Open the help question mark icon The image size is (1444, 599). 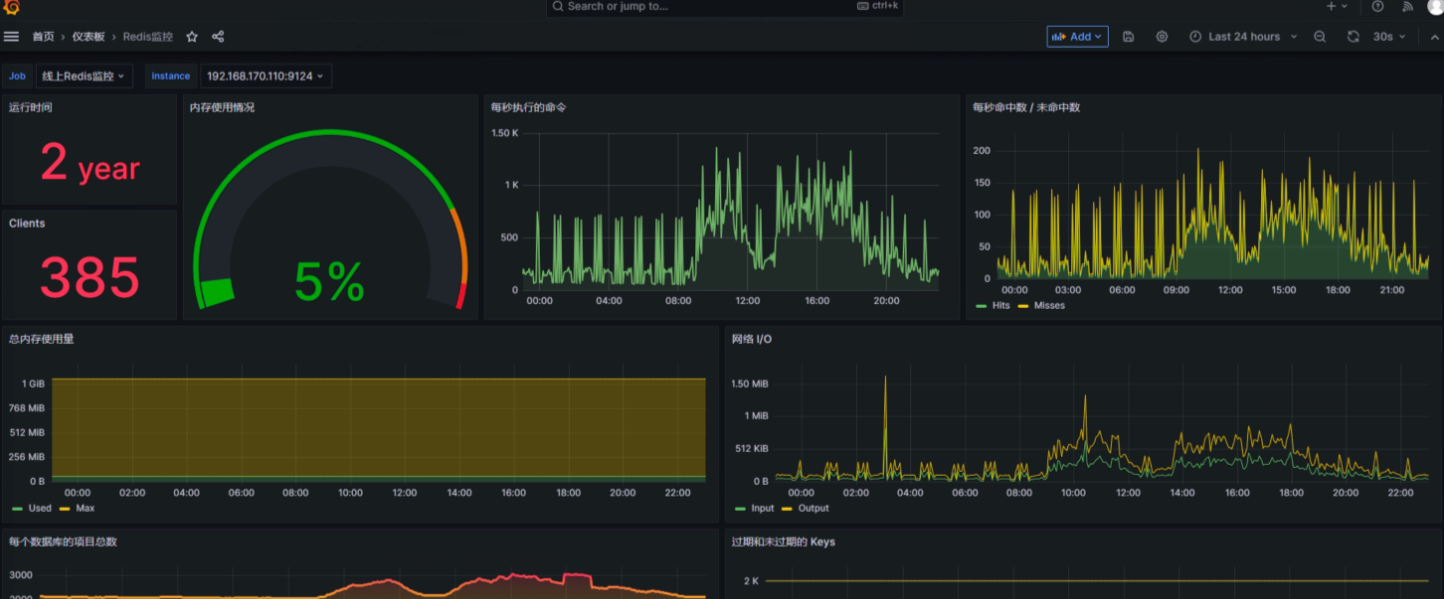(x=1378, y=6)
